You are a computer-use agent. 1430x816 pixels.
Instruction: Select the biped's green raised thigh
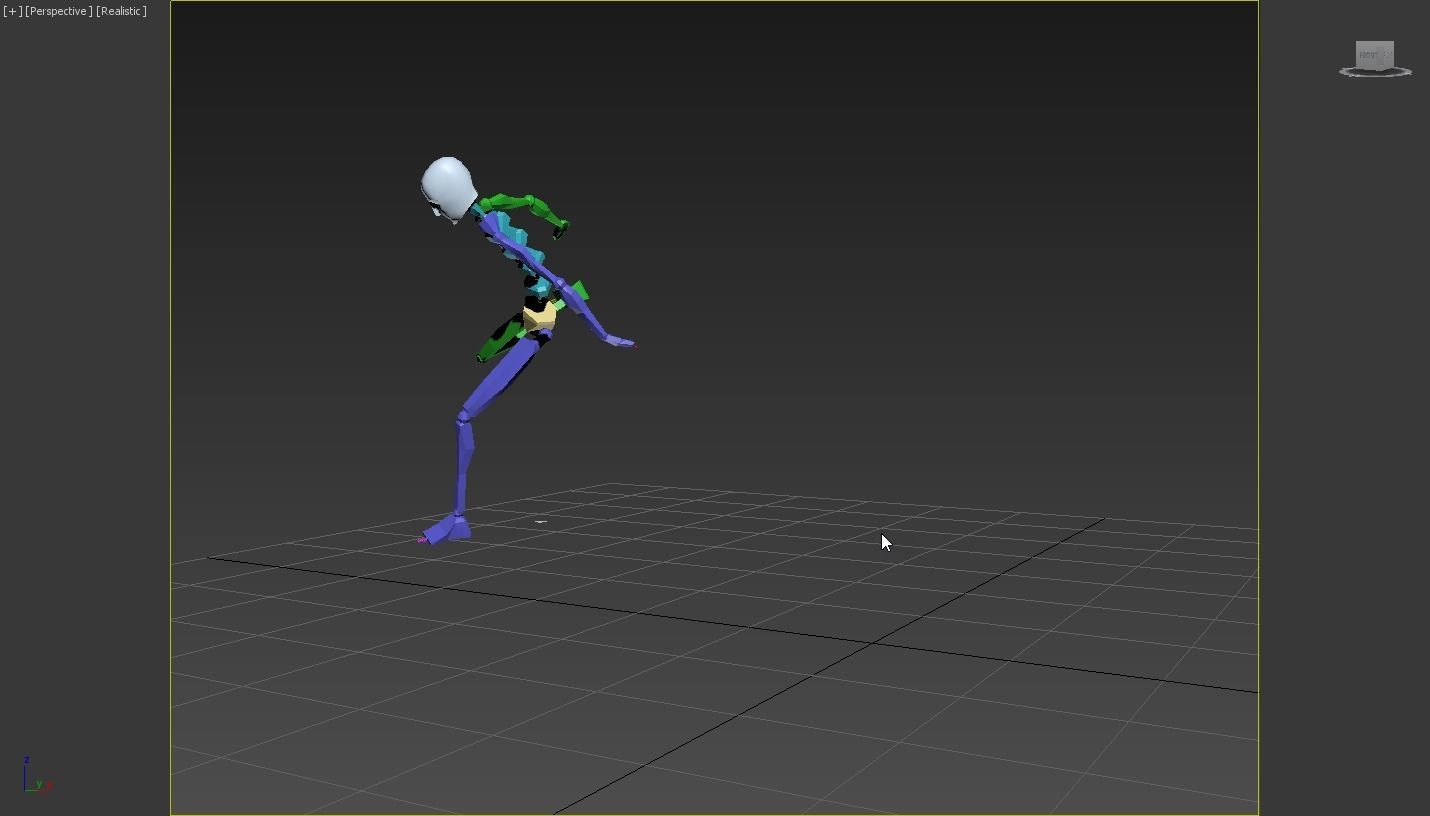tap(502, 338)
